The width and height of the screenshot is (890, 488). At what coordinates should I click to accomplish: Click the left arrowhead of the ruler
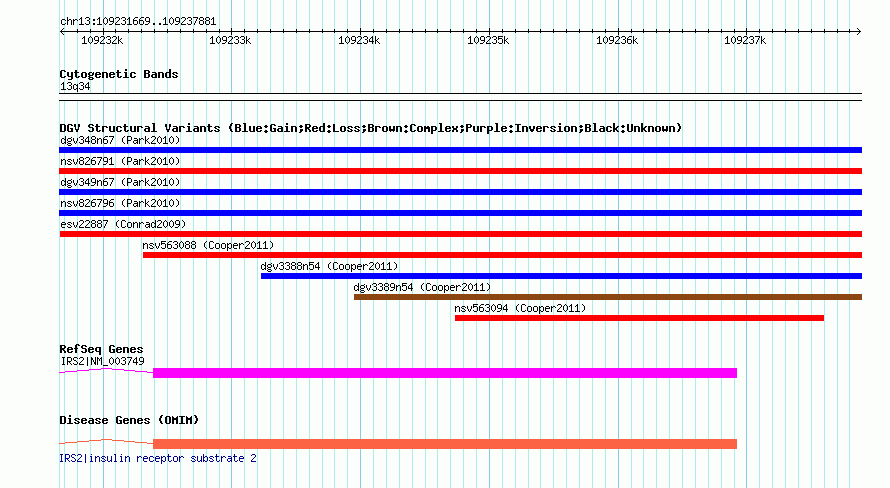click(x=62, y=32)
